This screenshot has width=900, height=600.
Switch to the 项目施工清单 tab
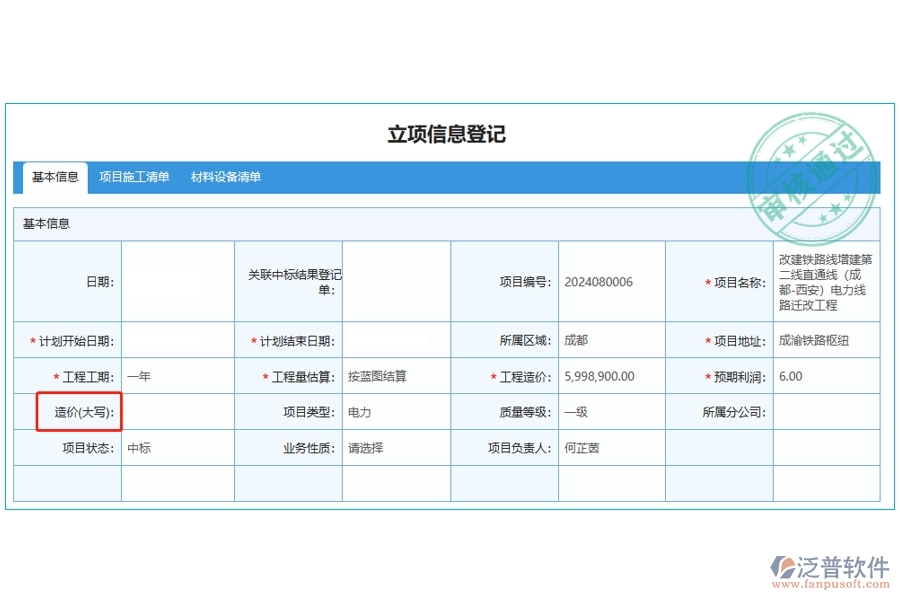point(134,177)
